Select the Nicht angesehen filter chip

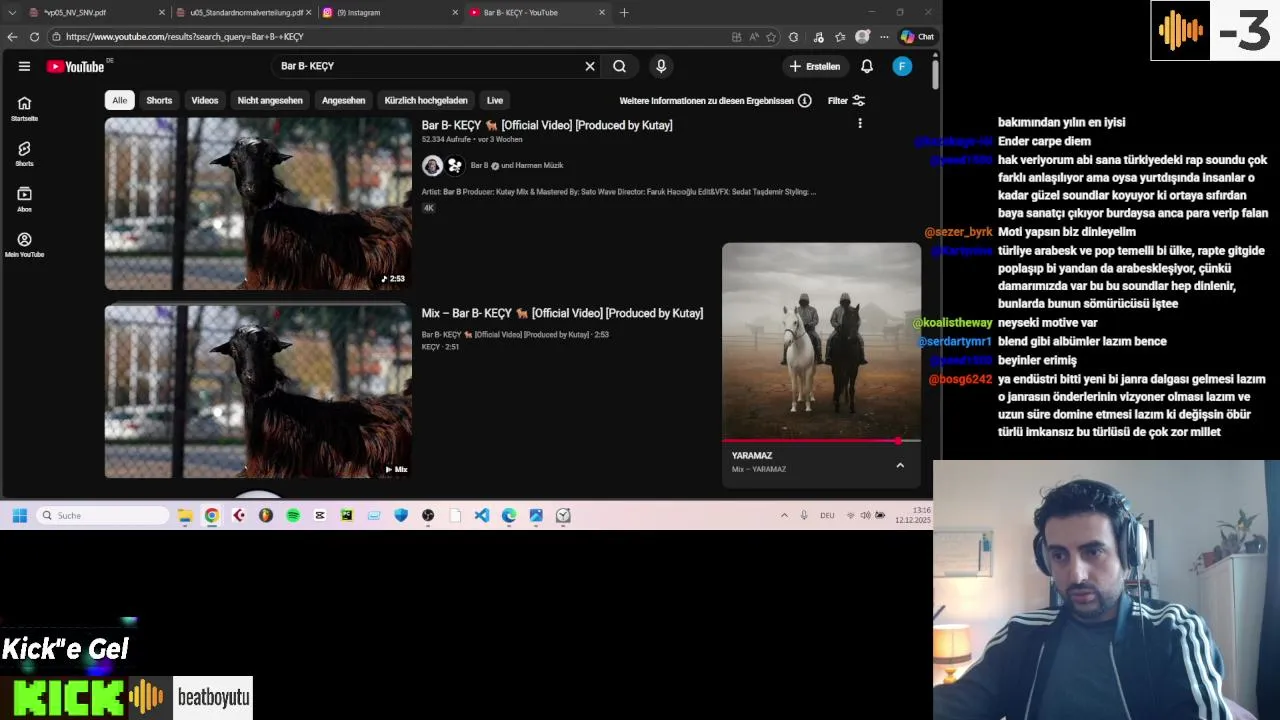click(270, 100)
